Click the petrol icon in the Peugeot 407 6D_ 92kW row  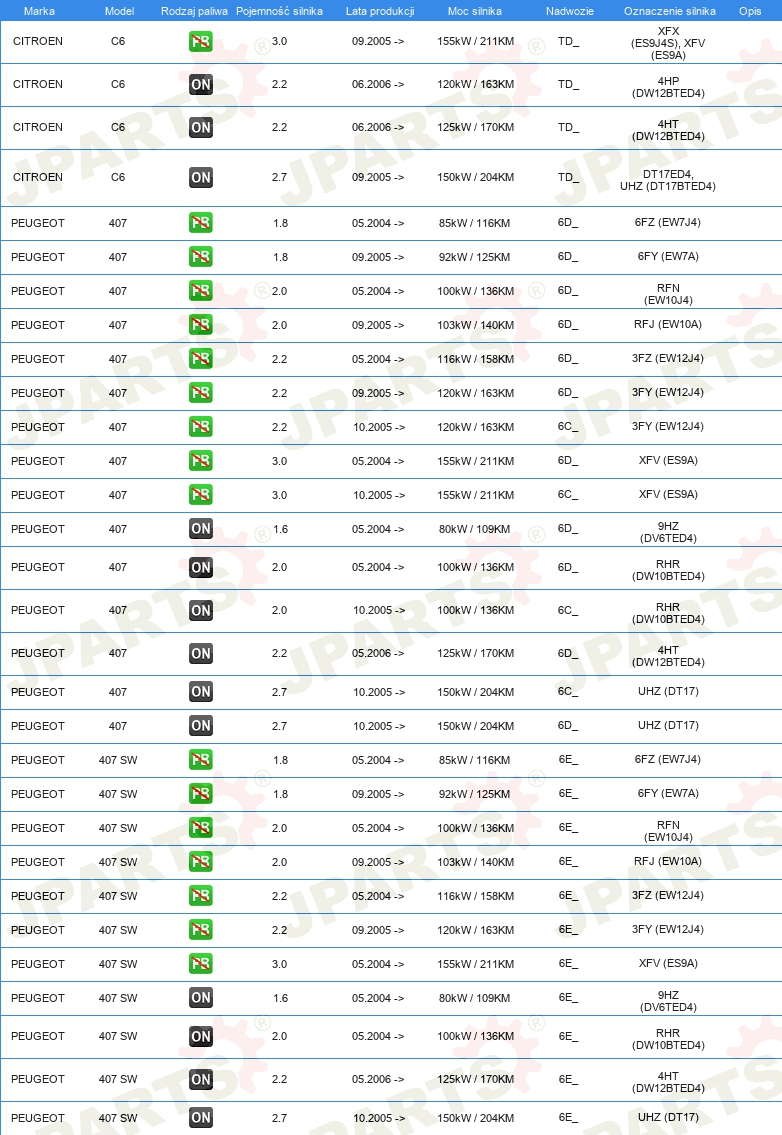point(201,257)
